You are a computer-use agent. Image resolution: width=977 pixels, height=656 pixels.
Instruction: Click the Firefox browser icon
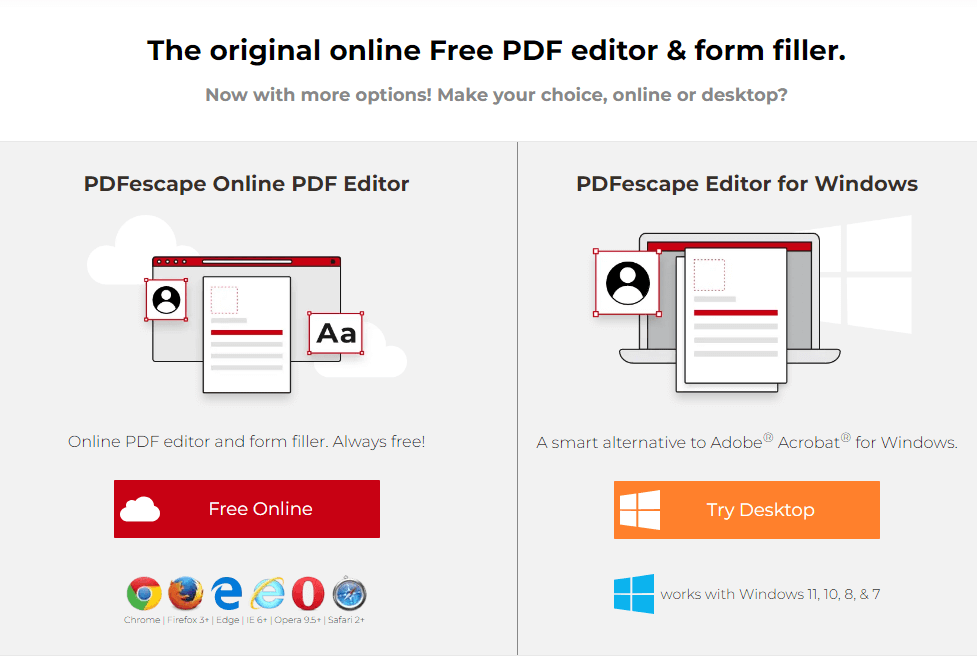click(186, 593)
